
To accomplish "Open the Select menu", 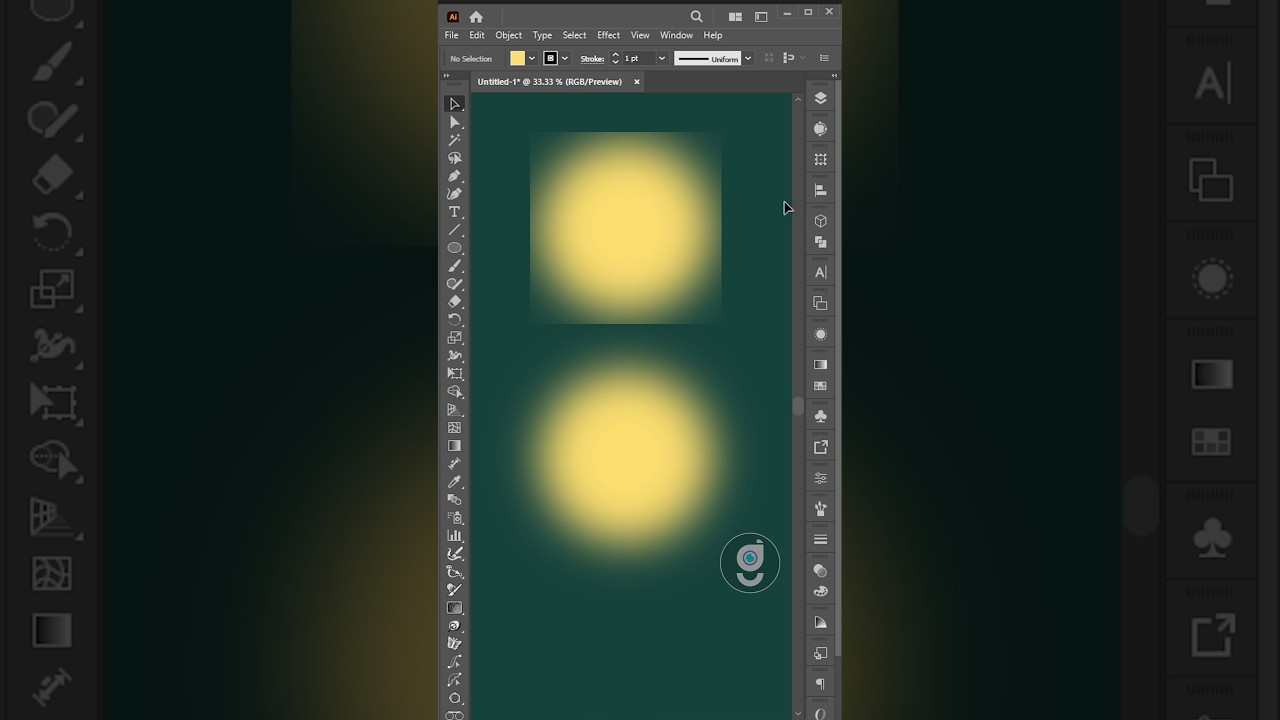I will [574, 35].
